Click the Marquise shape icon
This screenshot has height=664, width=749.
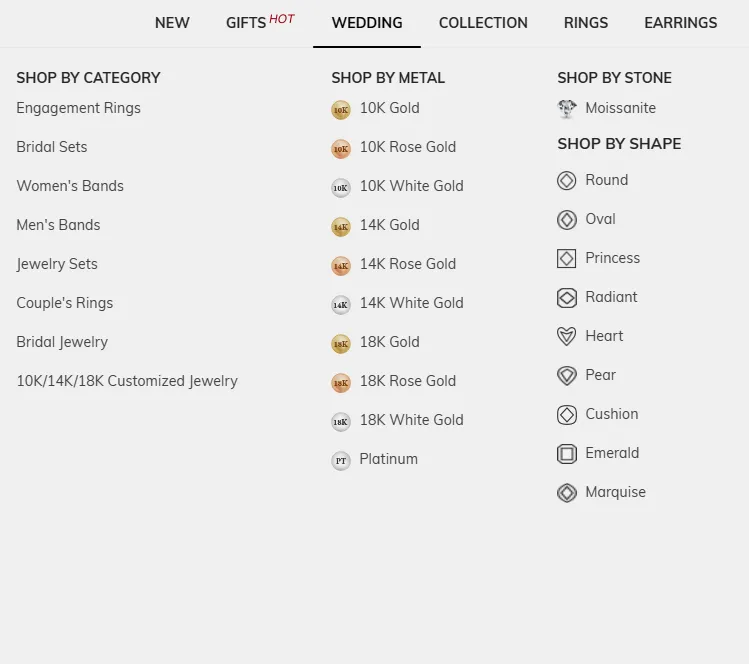click(x=567, y=493)
